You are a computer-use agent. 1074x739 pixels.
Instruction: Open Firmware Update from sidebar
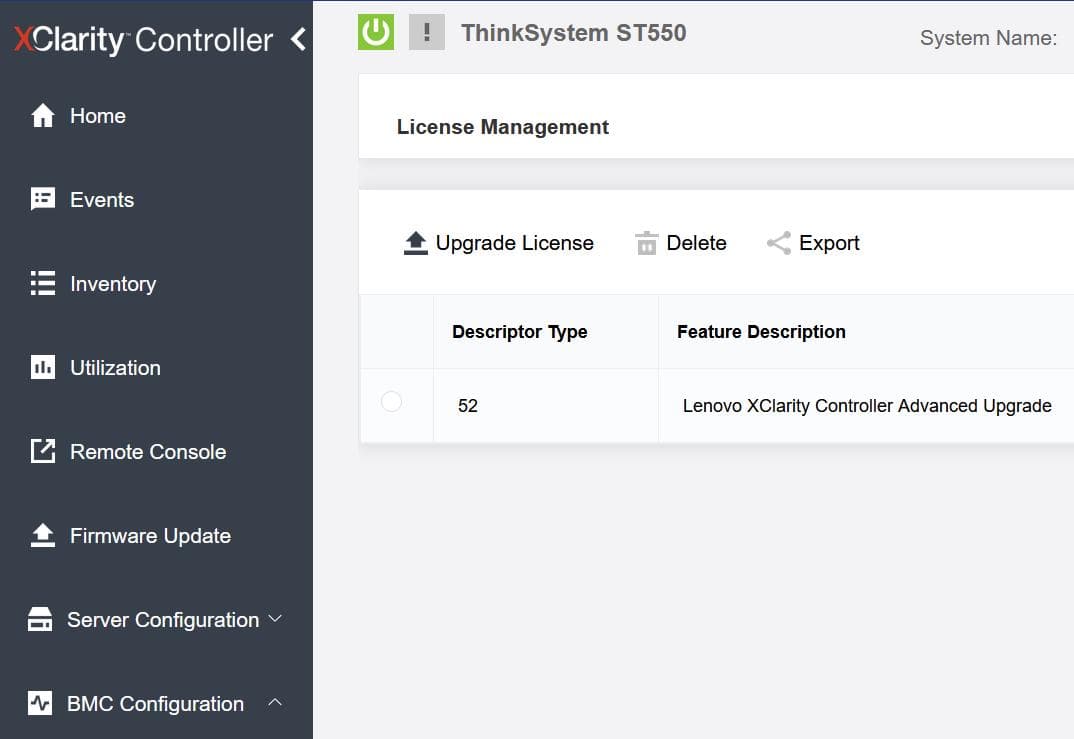tap(148, 536)
